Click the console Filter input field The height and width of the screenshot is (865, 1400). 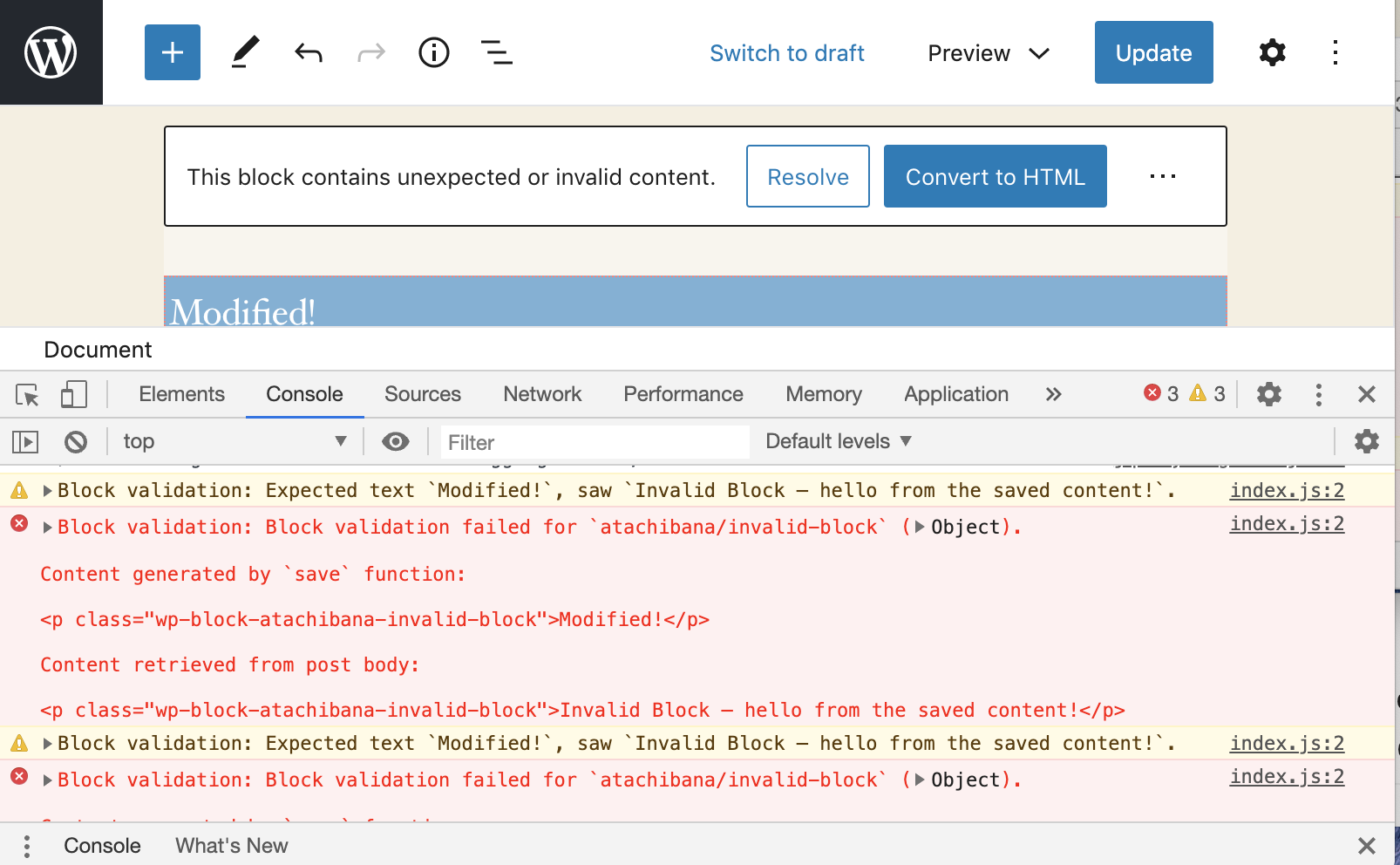click(x=594, y=442)
